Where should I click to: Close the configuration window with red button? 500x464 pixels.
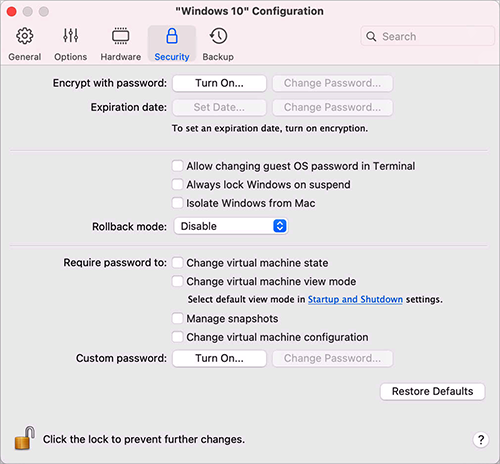(12, 12)
